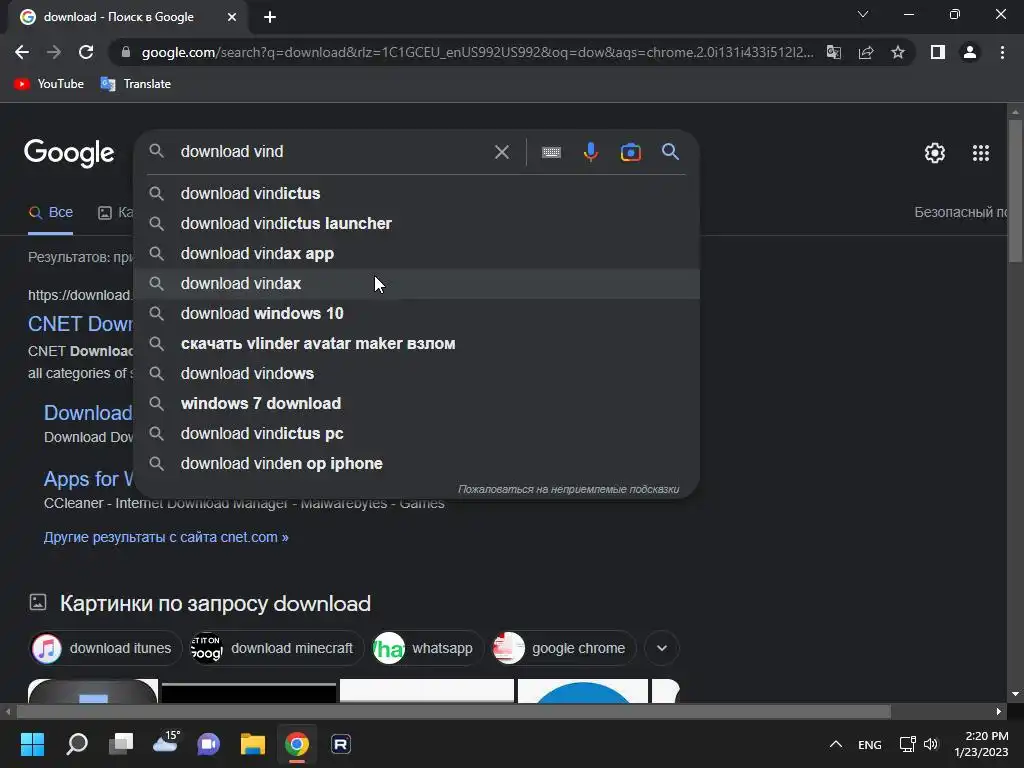Image resolution: width=1024 pixels, height=768 pixels.
Task: Share this page from address bar
Action: [866, 52]
